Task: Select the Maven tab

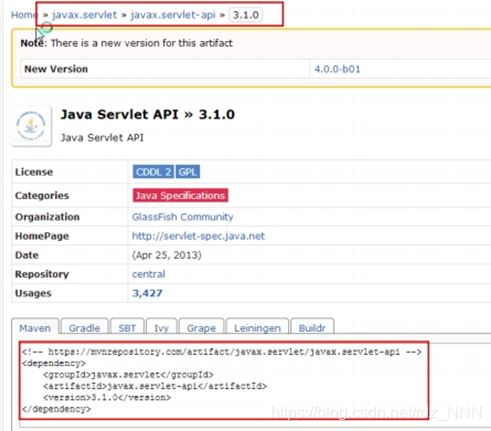Action: pyautogui.click(x=35, y=328)
